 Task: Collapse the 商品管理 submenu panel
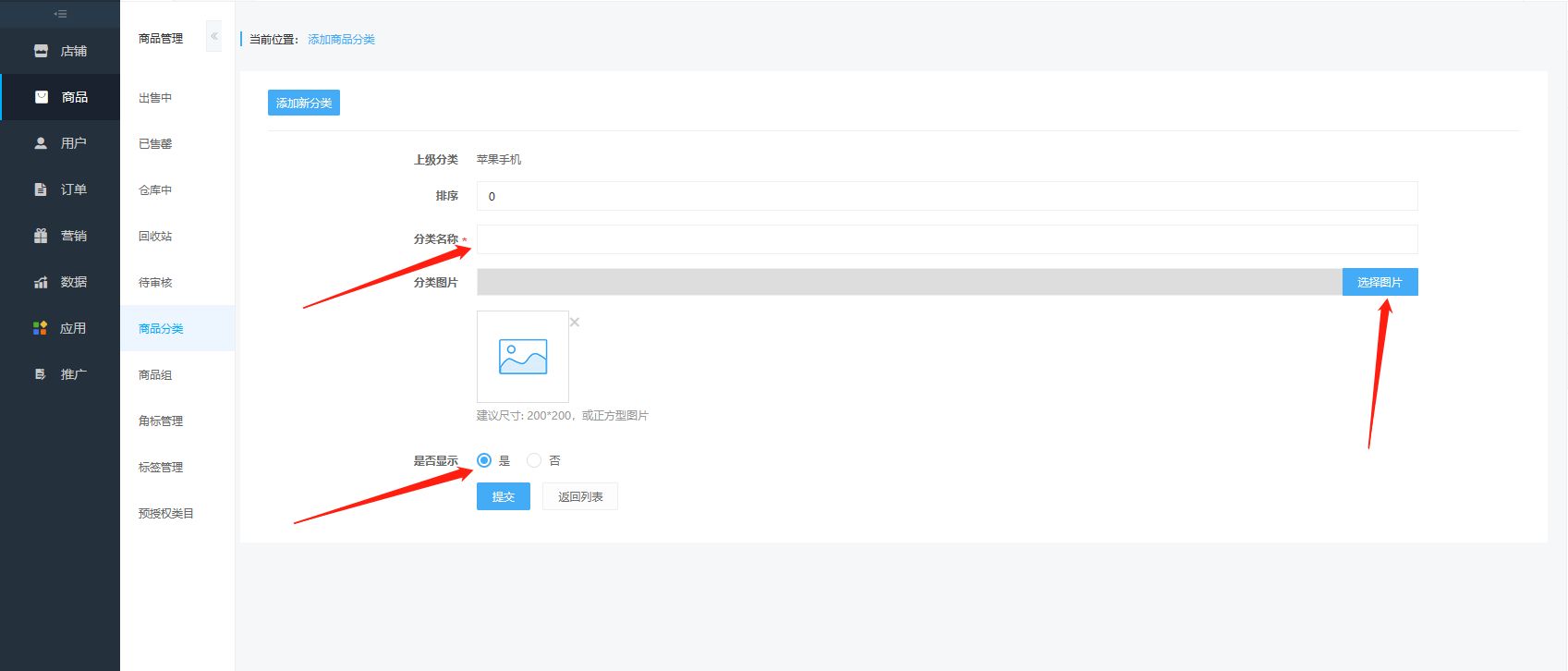(x=213, y=36)
